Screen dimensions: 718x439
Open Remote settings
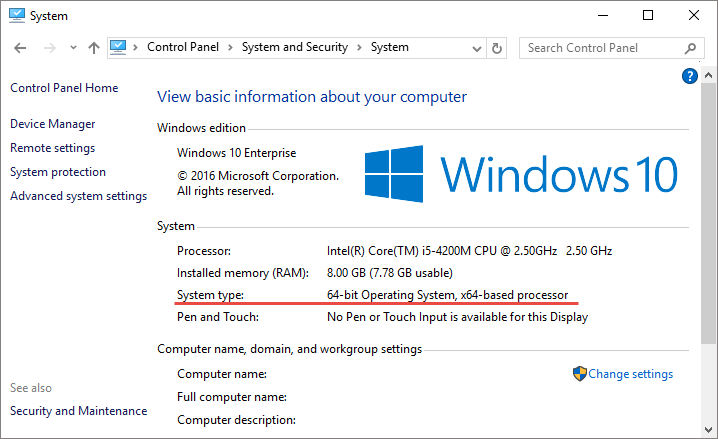[x=53, y=148]
